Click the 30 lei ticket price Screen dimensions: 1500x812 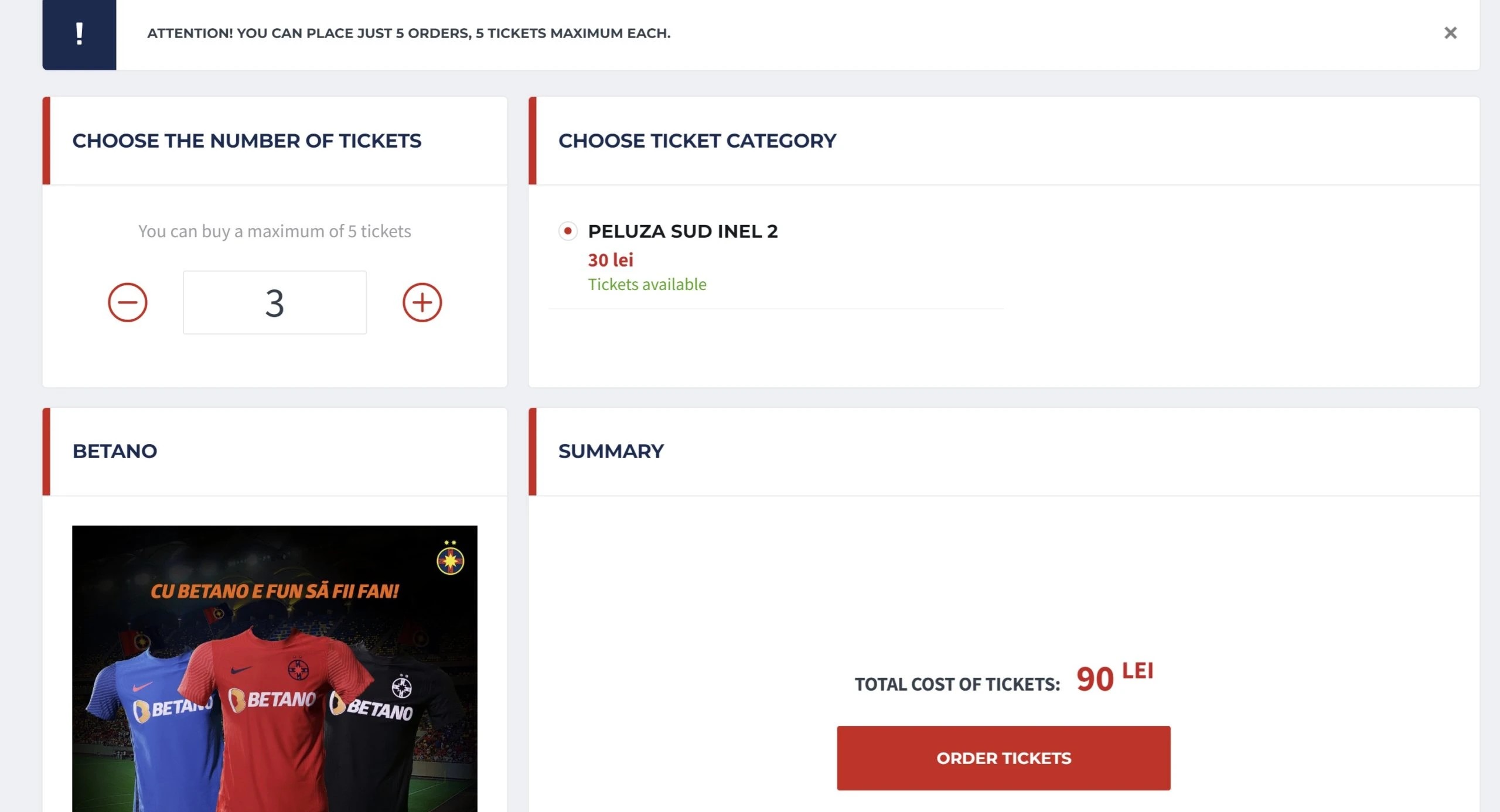tap(610, 260)
